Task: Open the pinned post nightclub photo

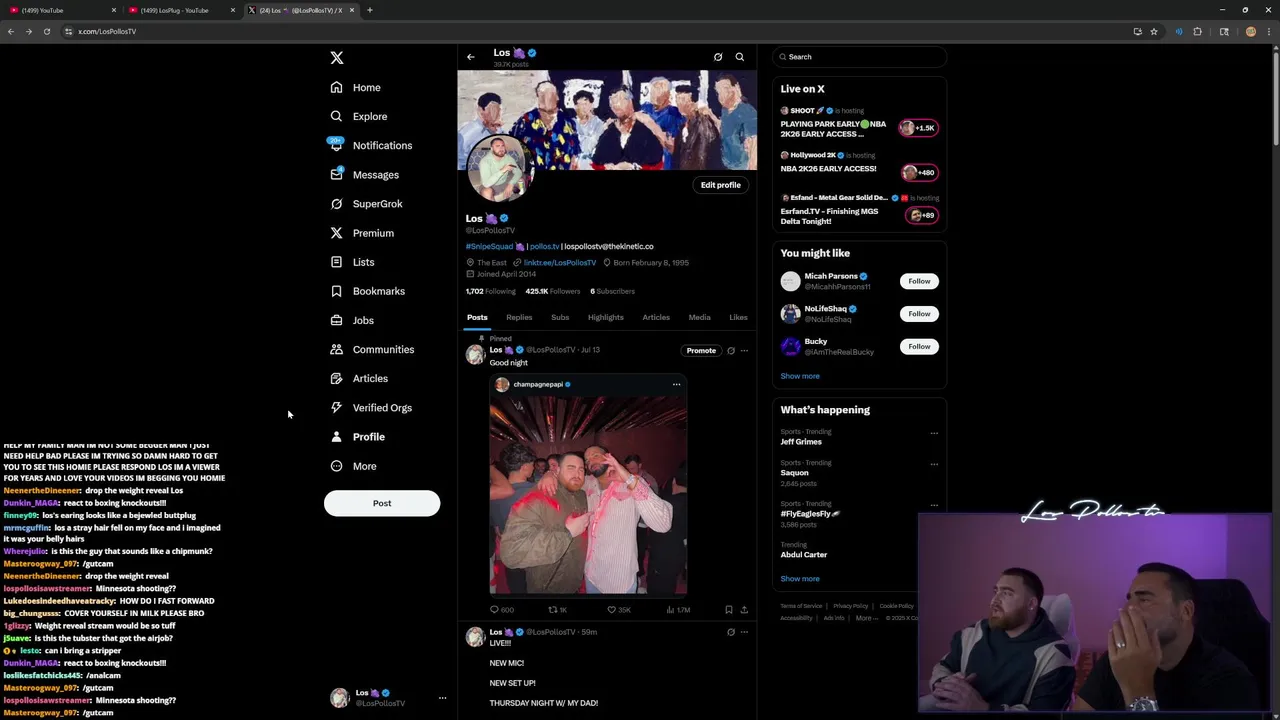Action: point(588,495)
